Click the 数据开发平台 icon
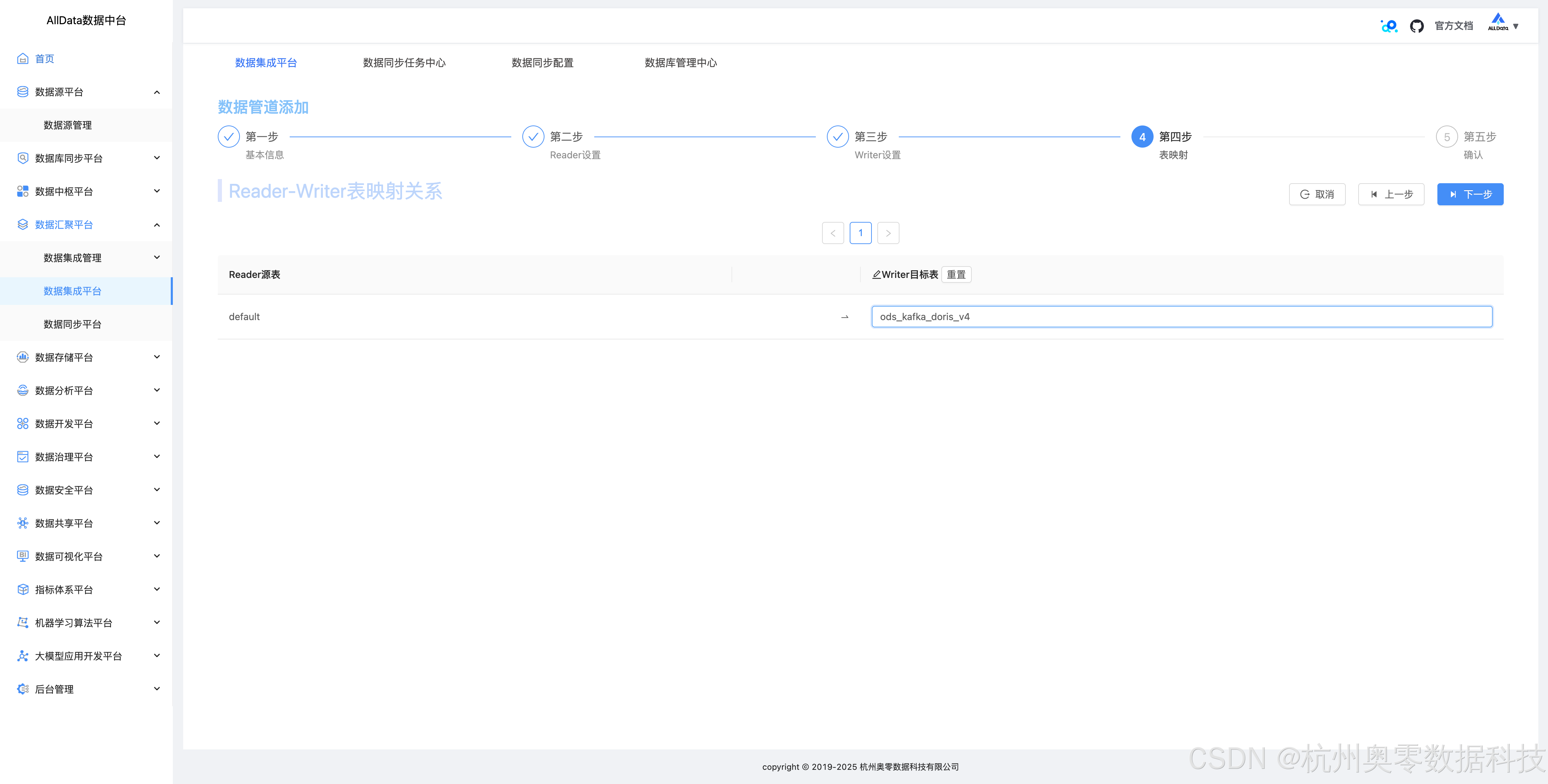The height and width of the screenshot is (784, 1548). click(x=23, y=423)
